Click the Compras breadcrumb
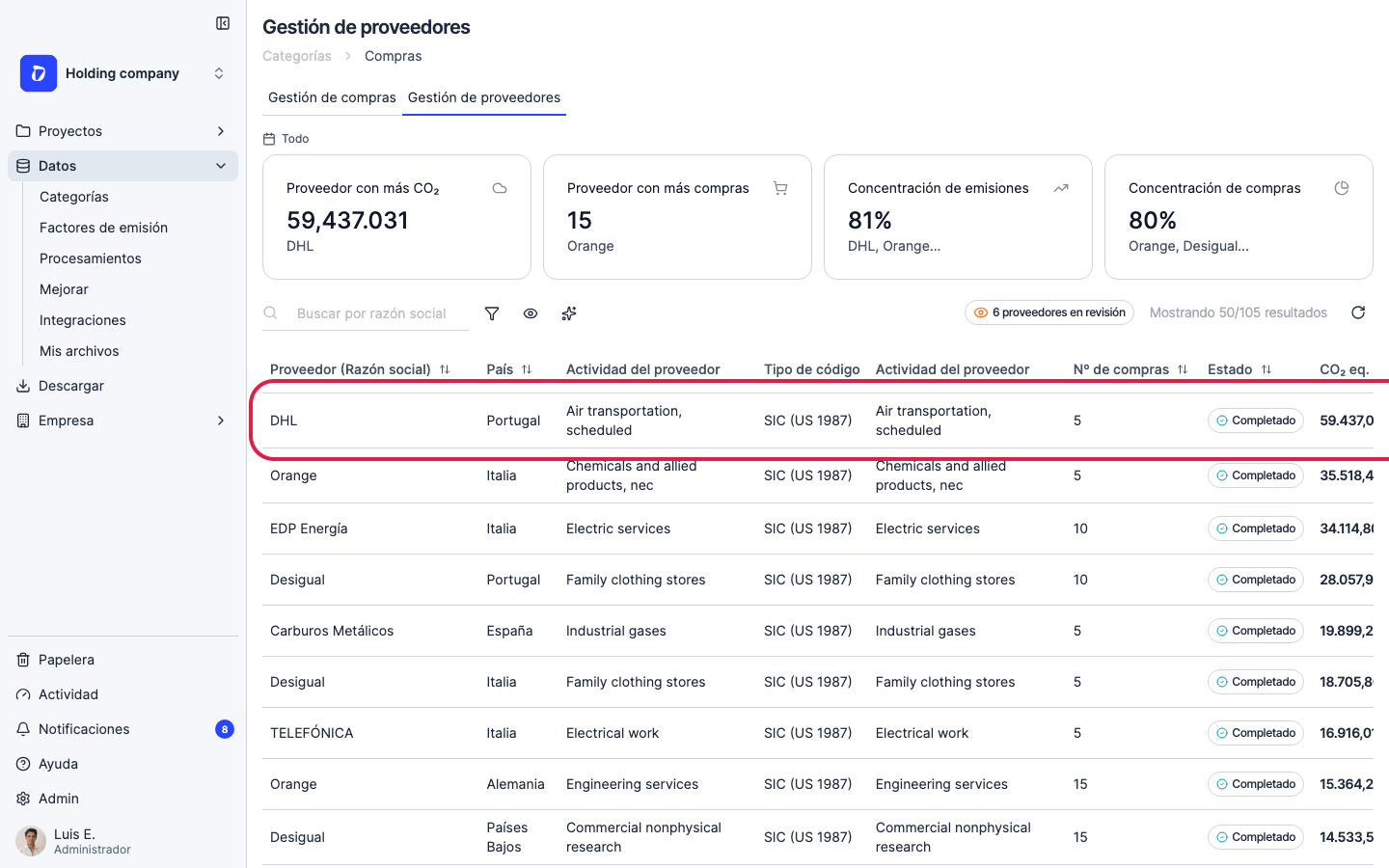Image resolution: width=1389 pixels, height=868 pixels. [394, 56]
